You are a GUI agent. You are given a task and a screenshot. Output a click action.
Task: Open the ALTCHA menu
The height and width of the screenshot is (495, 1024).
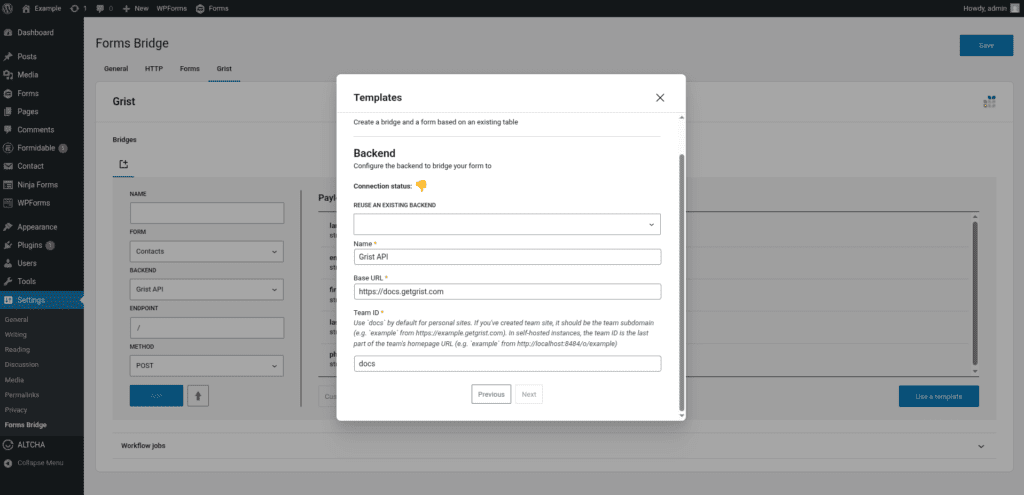pyautogui.click(x=42, y=445)
